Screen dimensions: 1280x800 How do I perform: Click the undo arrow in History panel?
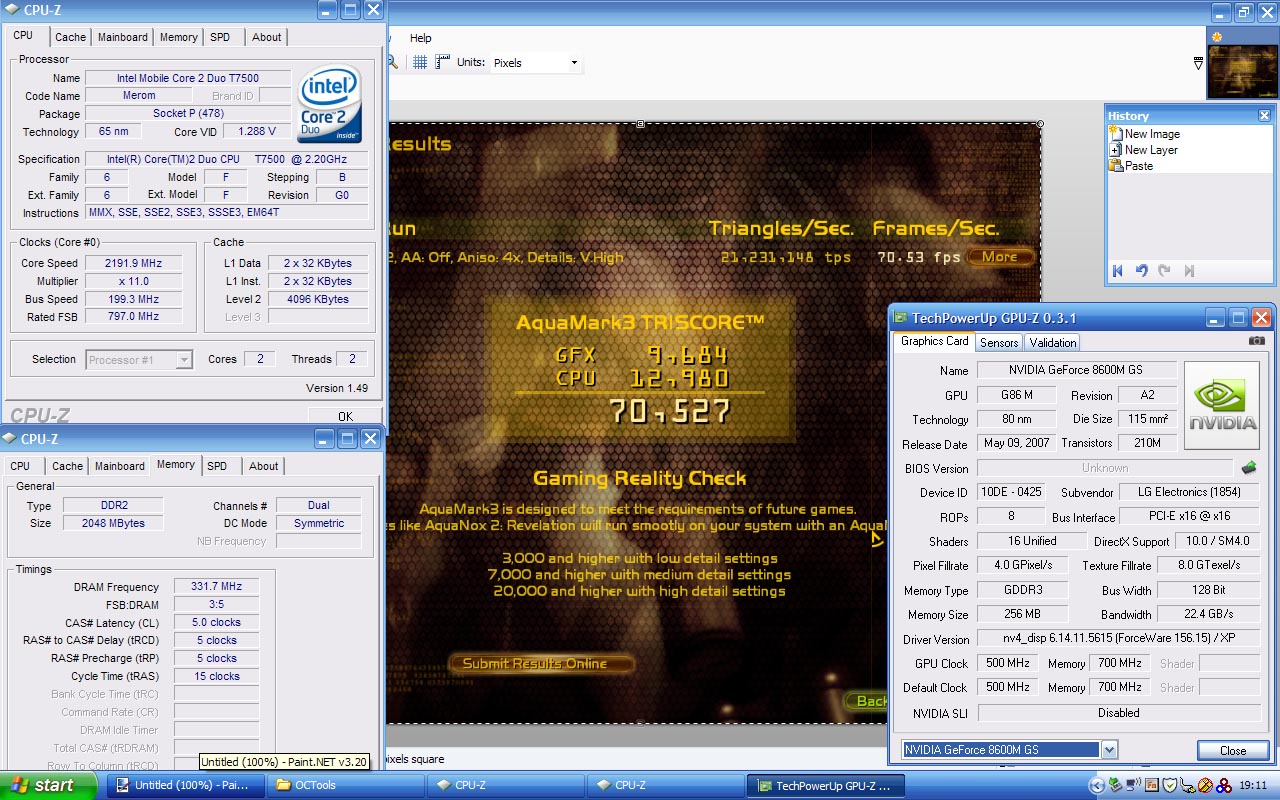pos(1141,271)
